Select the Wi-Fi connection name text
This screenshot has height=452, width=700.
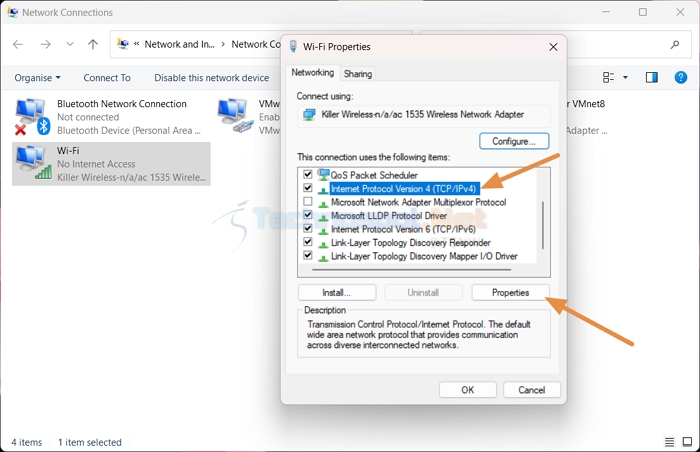tap(68, 151)
